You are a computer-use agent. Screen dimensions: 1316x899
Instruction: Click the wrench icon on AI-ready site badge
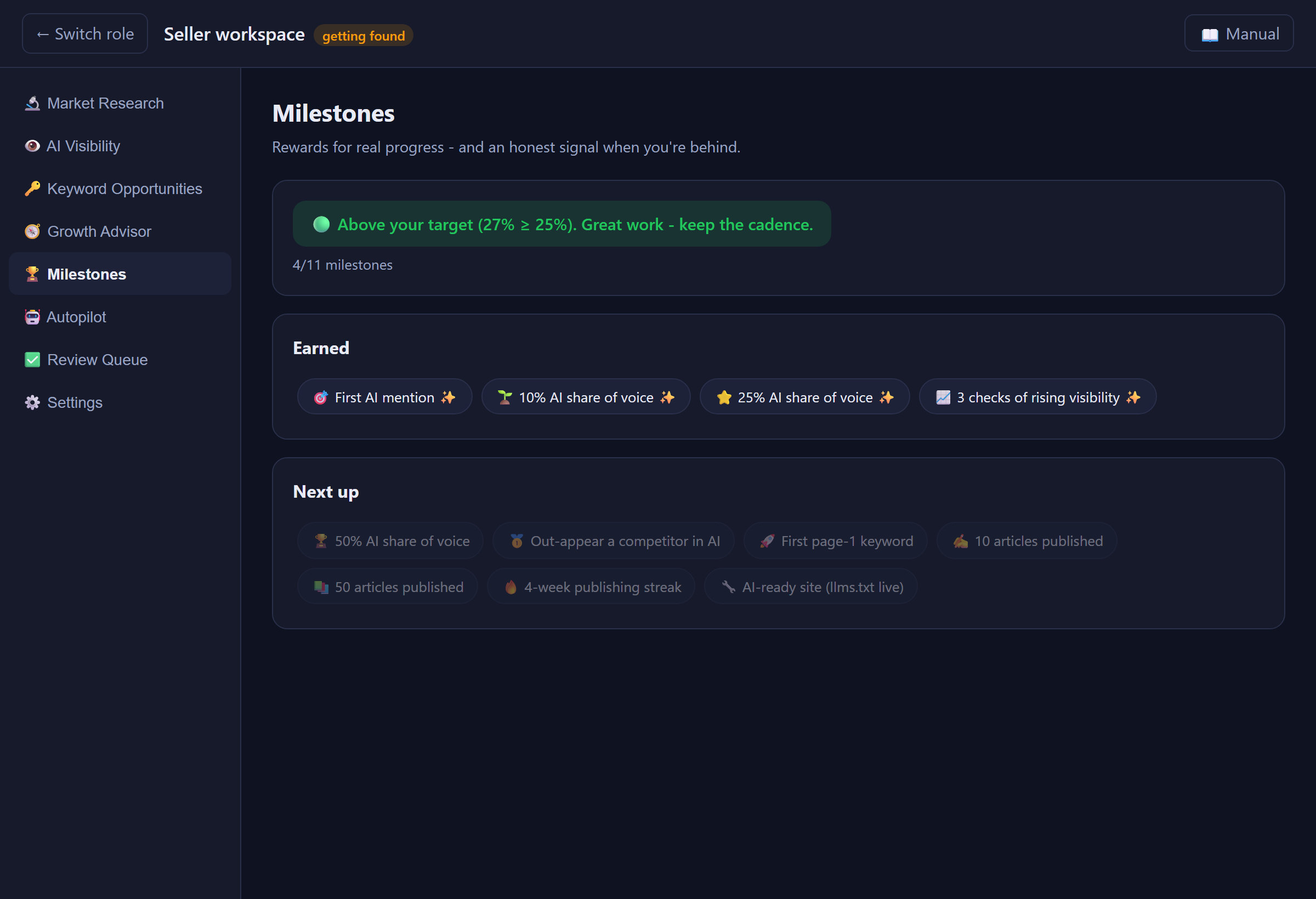point(728,587)
